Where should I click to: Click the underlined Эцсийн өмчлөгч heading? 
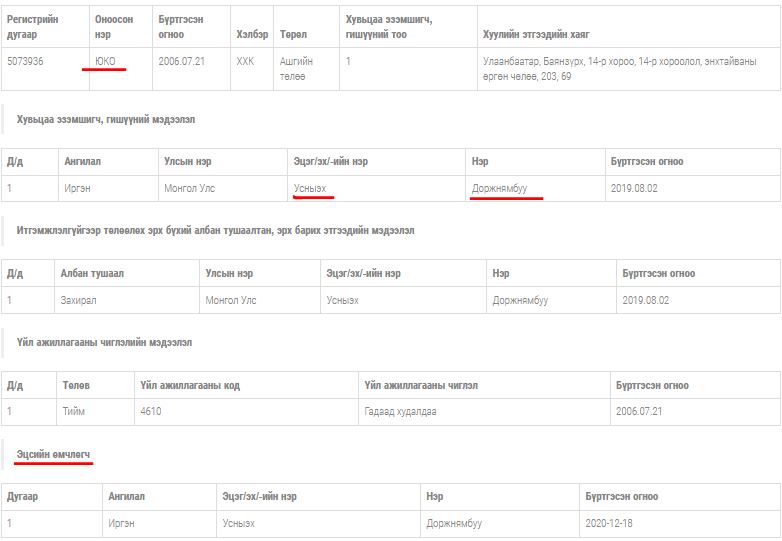tap(54, 455)
